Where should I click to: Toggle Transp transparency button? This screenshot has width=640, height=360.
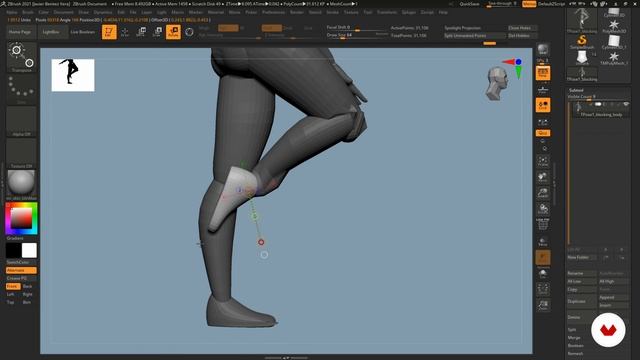coord(543,242)
